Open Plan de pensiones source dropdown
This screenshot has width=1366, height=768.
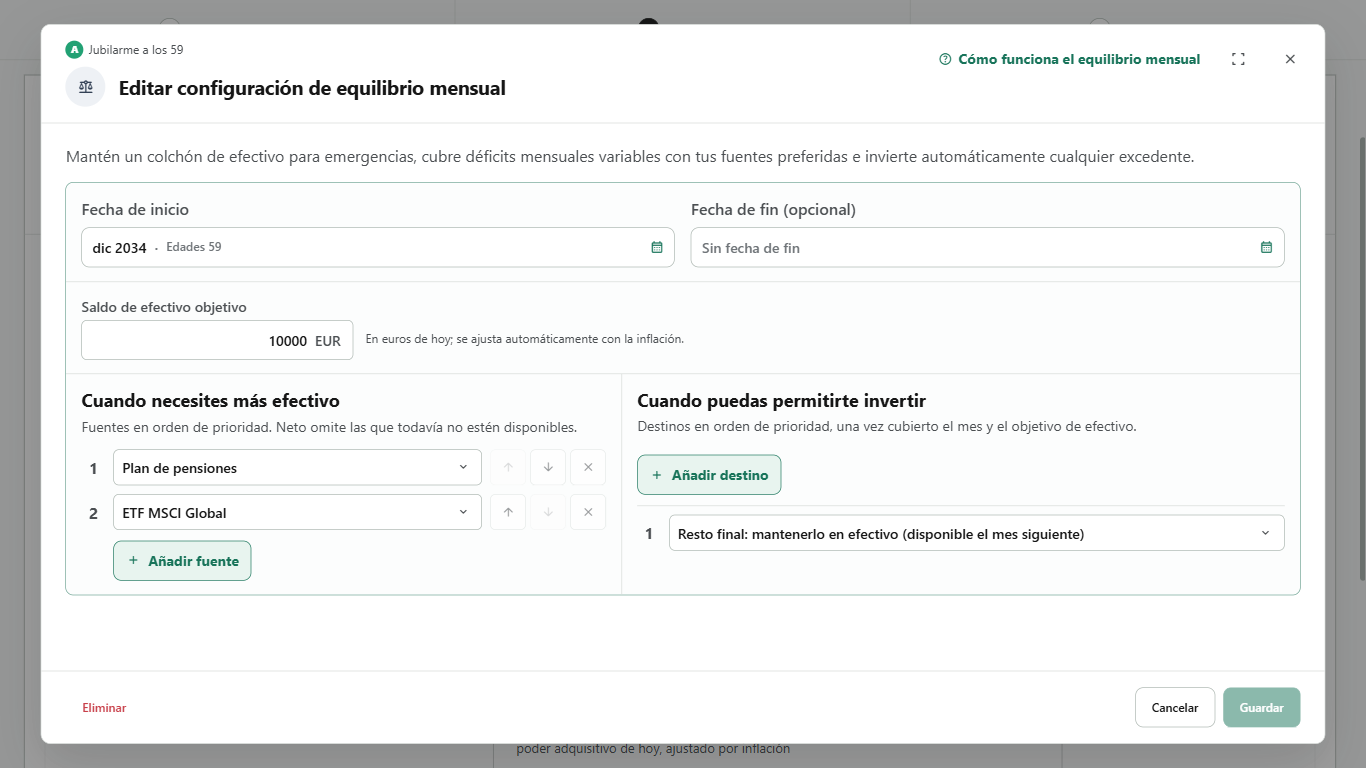tap(297, 468)
